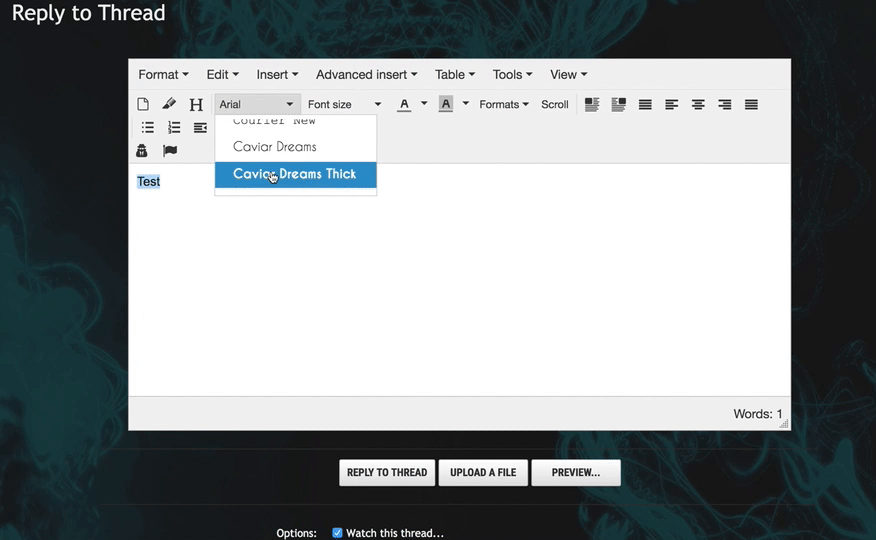Open the Table menu
Screen dimensions: 876x540
click(x=455, y=74)
